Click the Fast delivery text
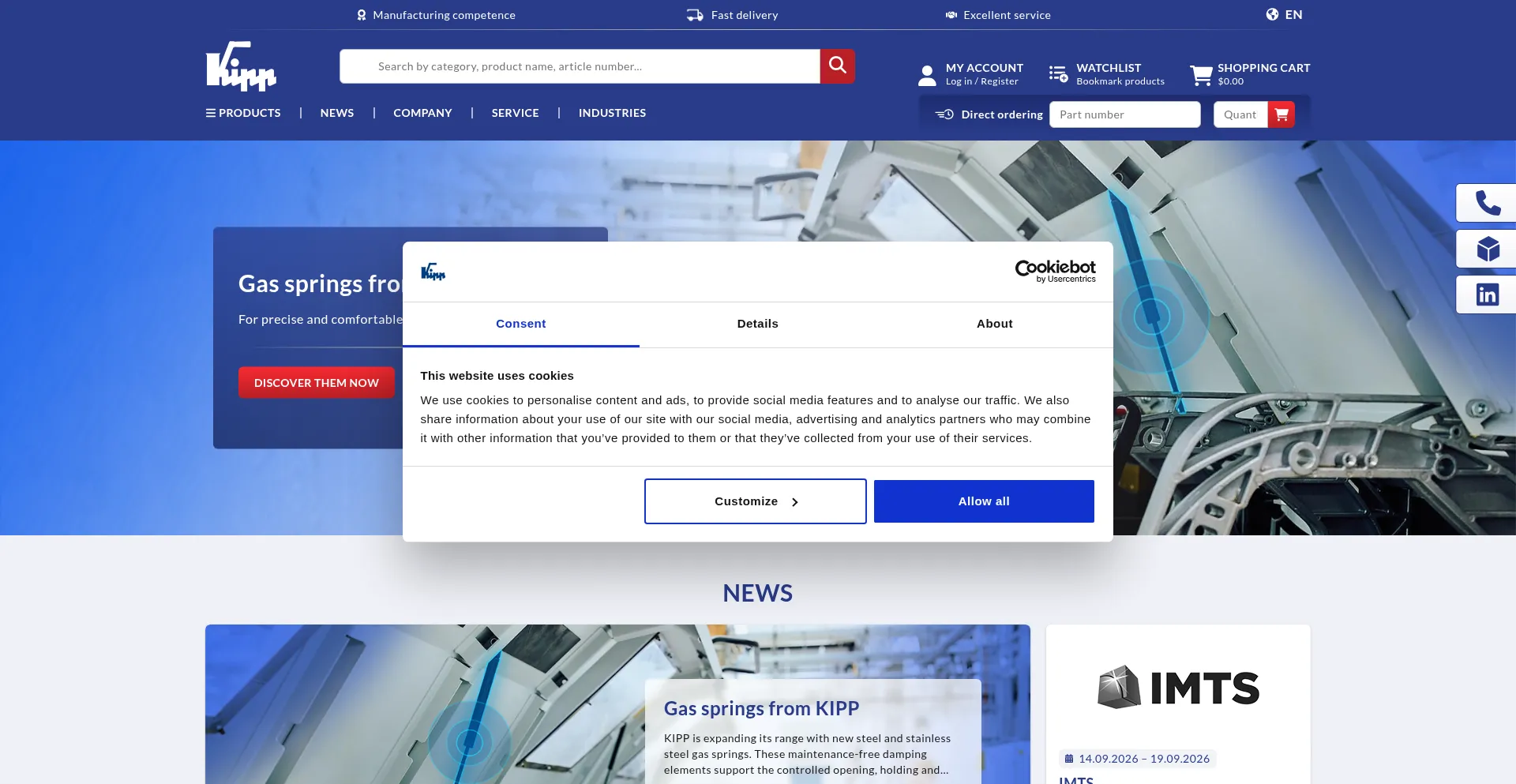 point(745,15)
